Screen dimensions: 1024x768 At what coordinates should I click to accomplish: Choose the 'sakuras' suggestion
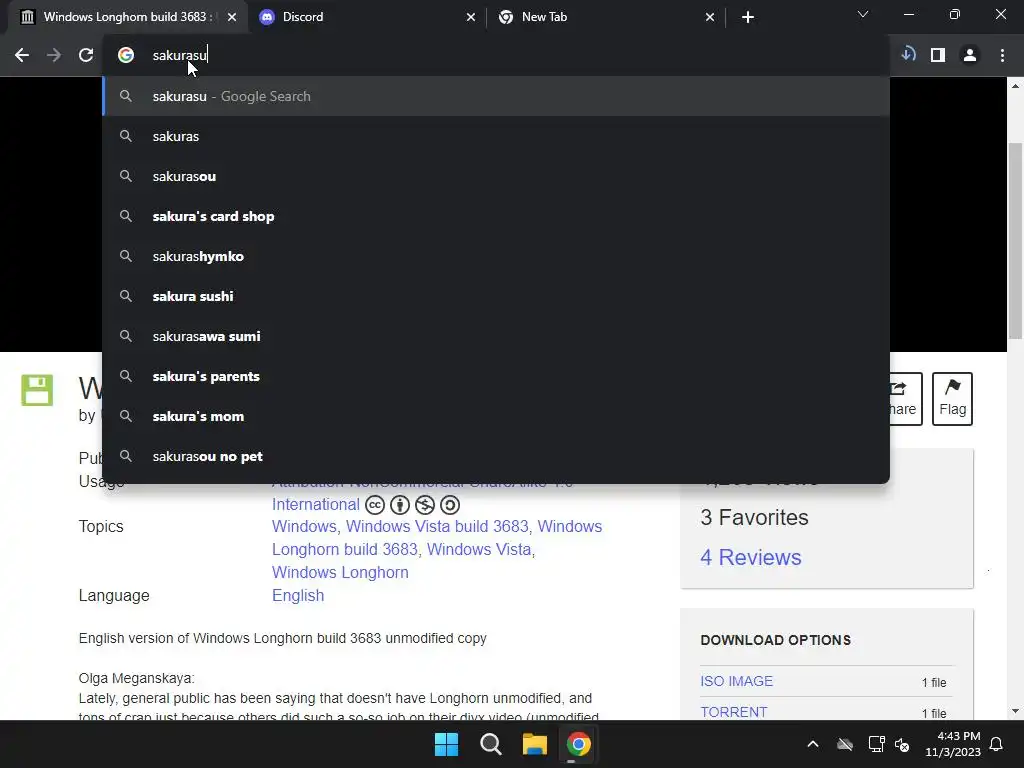pos(496,136)
